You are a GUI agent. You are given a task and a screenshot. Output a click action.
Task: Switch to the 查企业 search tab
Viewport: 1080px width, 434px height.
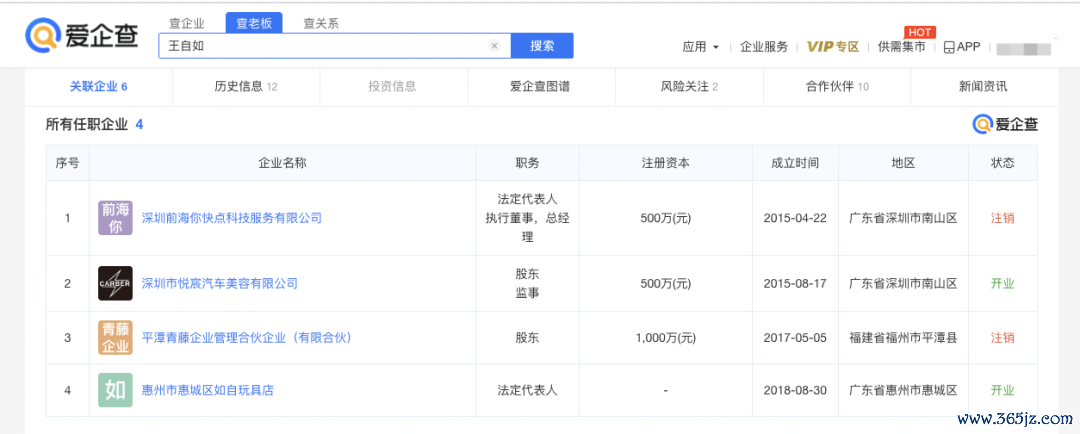(187, 23)
